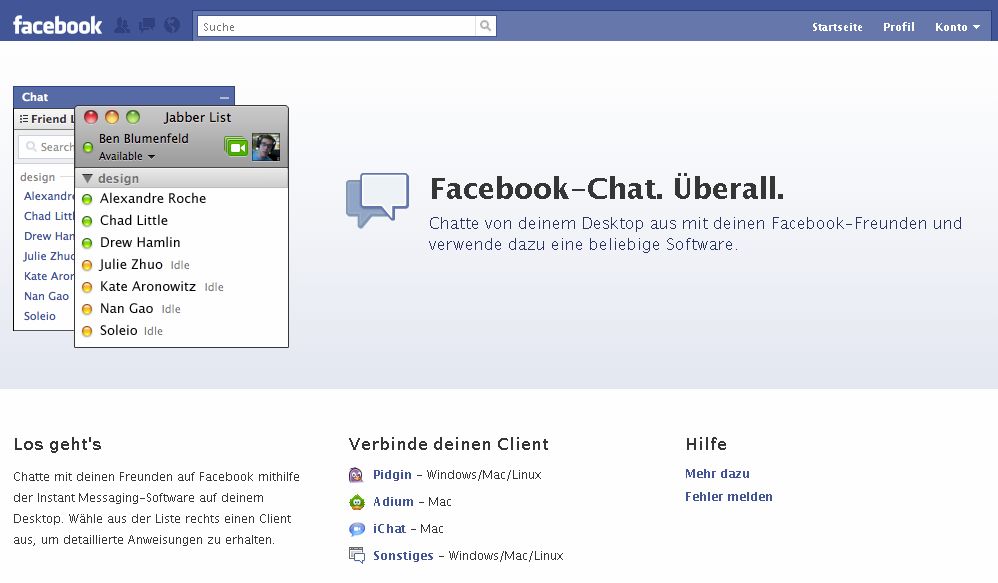Click the green video camera icon in Jabber List

point(239,144)
